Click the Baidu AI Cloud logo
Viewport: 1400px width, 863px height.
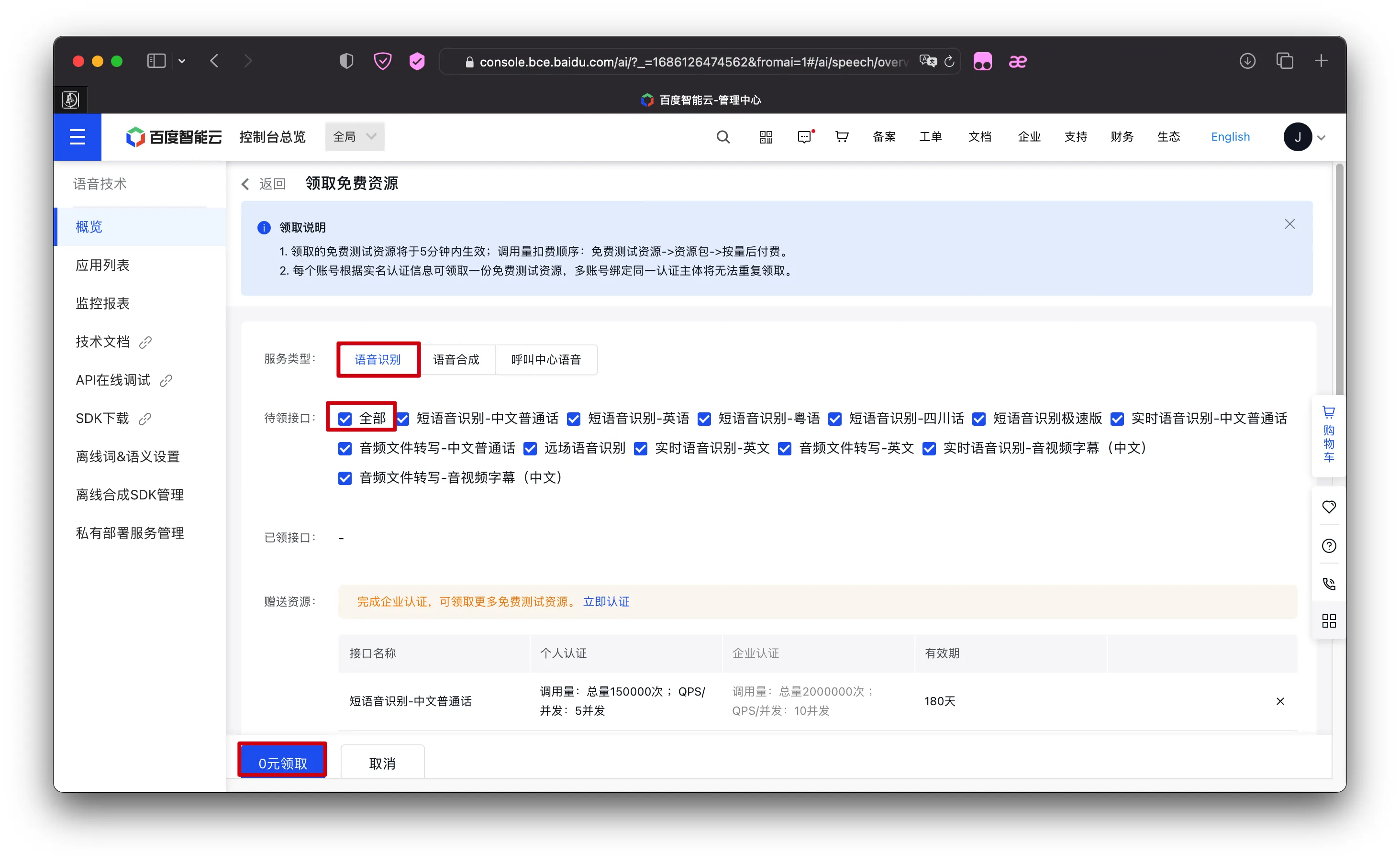tap(174, 137)
